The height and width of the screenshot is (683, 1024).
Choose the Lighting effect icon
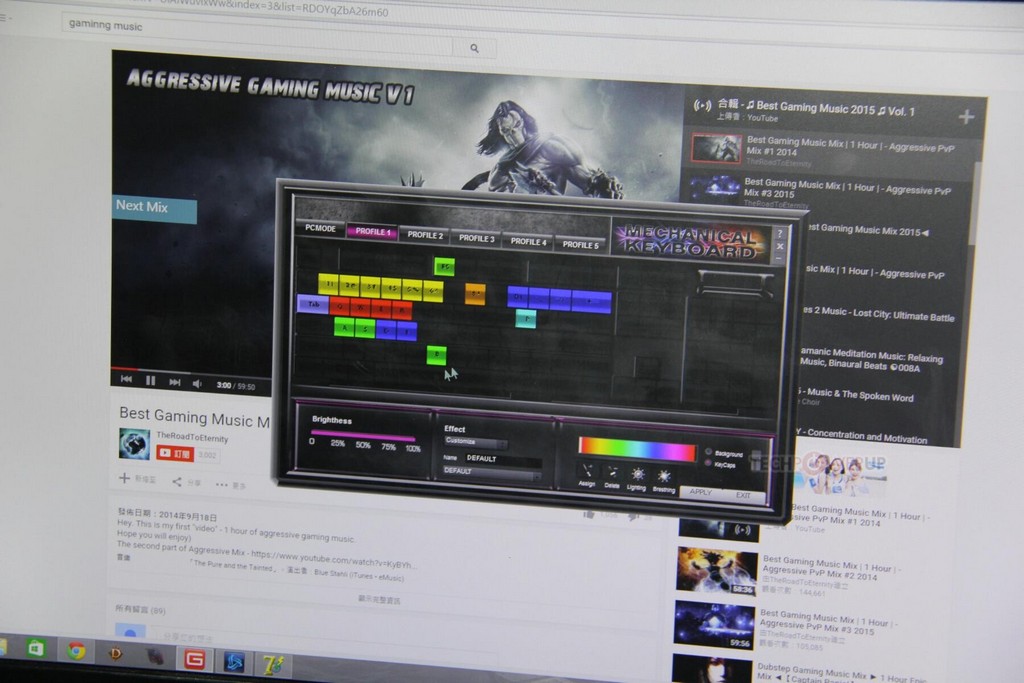(x=637, y=474)
